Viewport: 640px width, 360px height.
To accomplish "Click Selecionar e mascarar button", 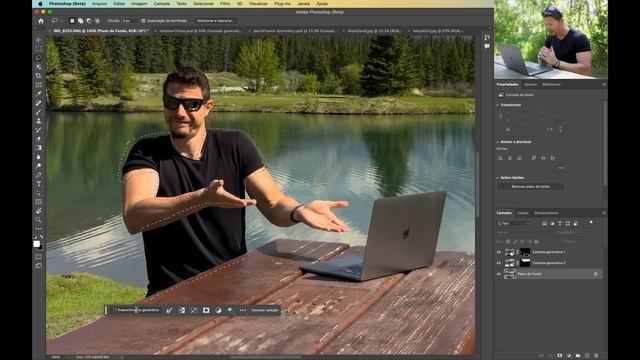I will coord(215,20).
